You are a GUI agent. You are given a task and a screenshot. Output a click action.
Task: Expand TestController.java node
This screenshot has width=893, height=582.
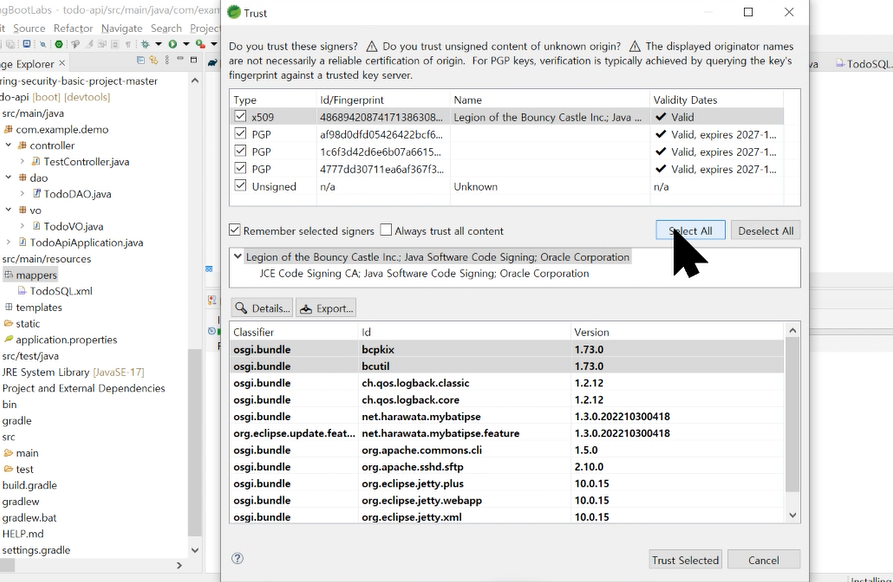(22, 161)
